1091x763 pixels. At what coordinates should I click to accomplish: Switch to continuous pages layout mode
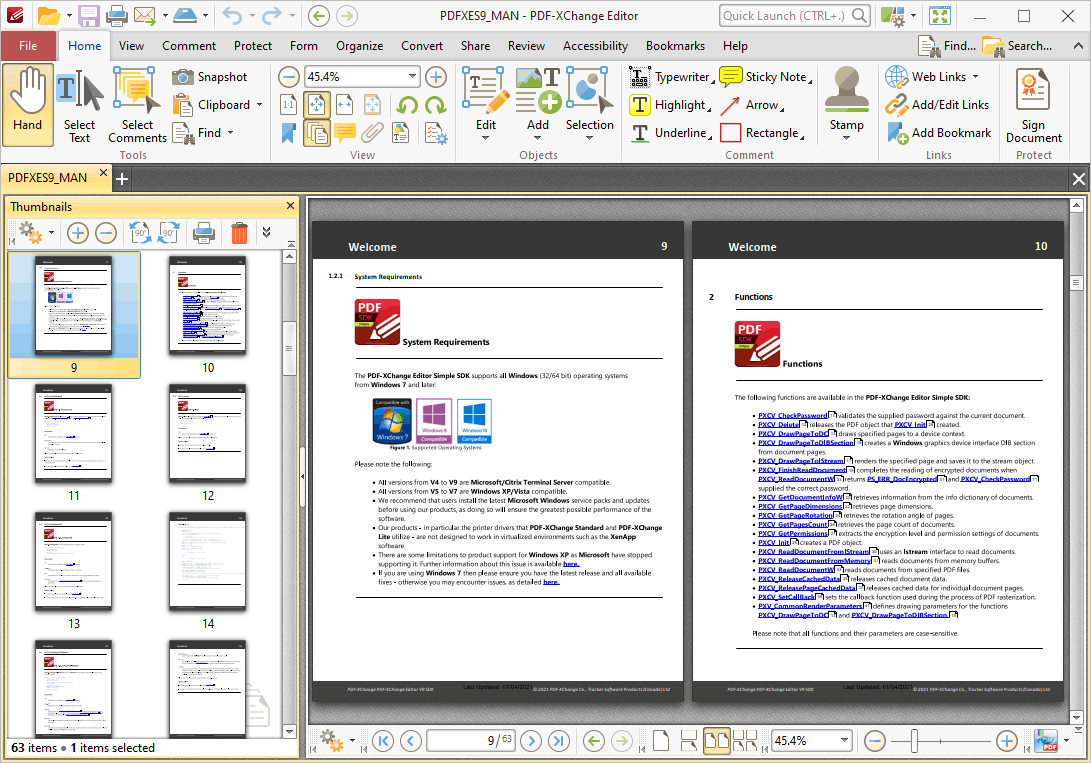tap(689, 741)
